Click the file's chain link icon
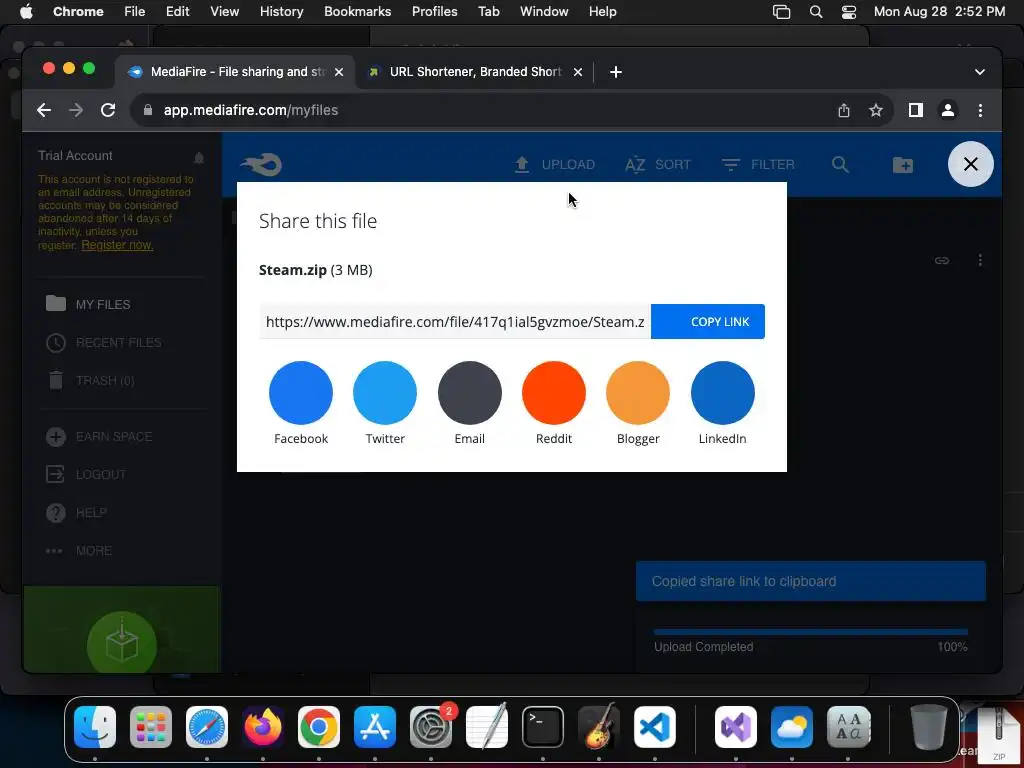1024x768 pixels. (942, 261)
